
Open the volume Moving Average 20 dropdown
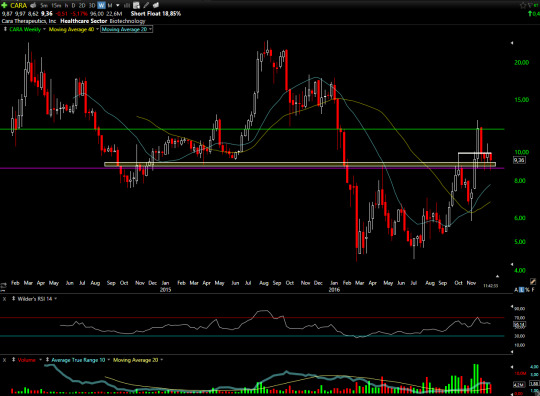pos(162,360)
